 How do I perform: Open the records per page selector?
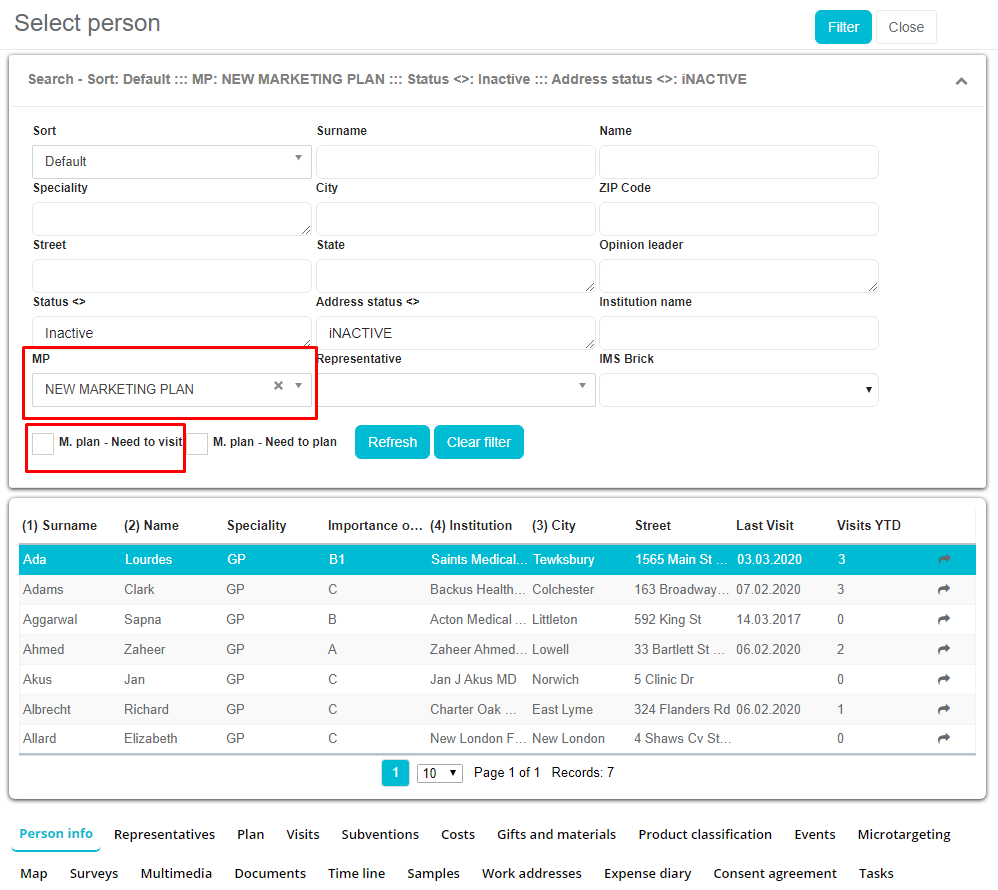pyautogui.click(x=440, y=773)
